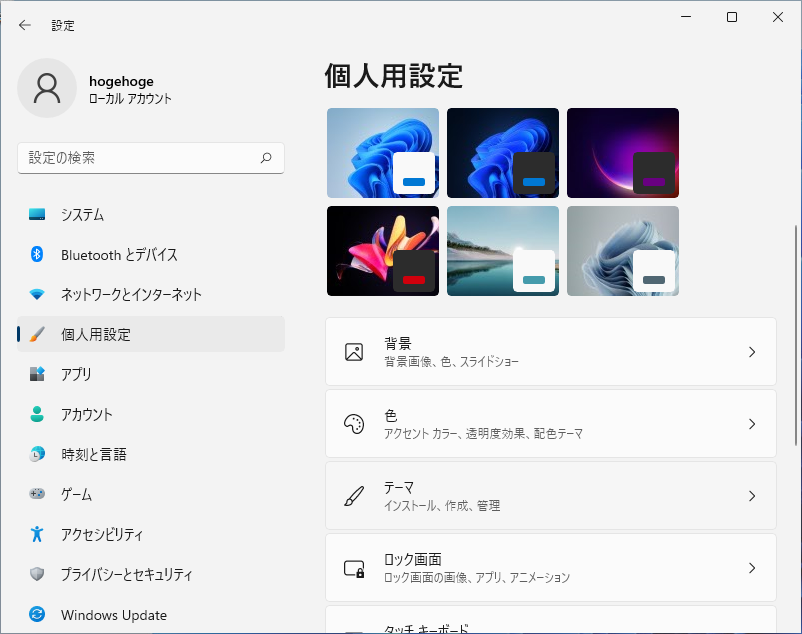Open プライバシーとセキュリティ settings
802x634 pixels.
point(151,574)
